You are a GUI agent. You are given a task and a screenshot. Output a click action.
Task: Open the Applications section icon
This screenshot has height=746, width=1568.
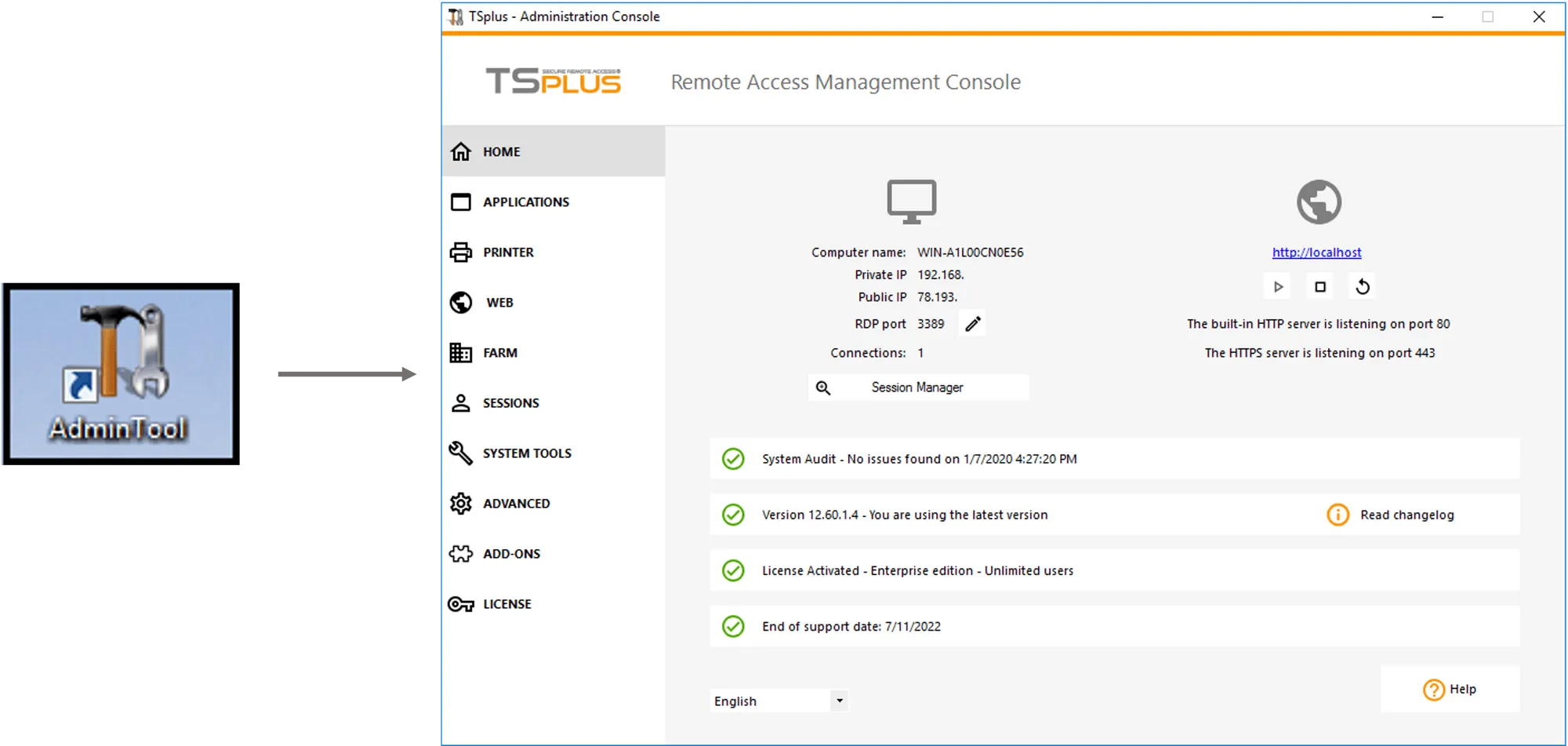pos(462,202)
